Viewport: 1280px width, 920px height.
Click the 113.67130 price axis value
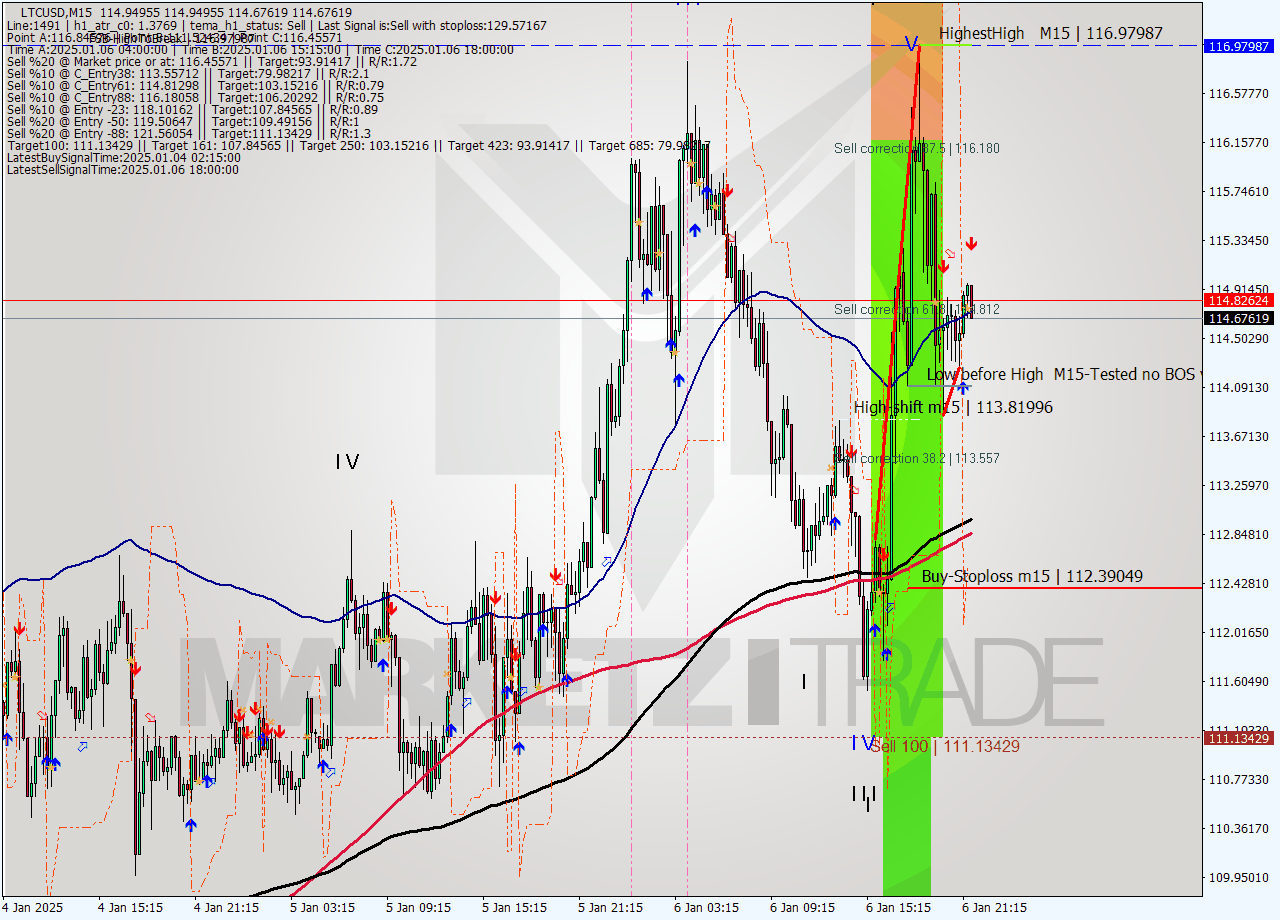(x=1239, y=437)
